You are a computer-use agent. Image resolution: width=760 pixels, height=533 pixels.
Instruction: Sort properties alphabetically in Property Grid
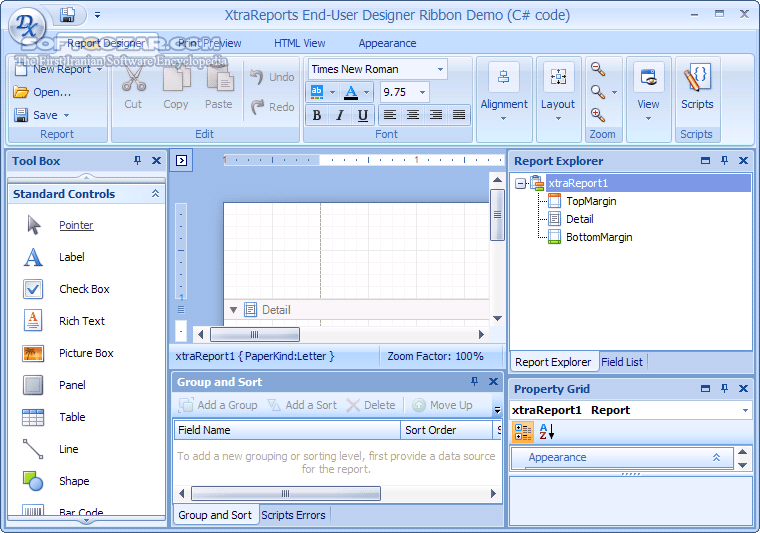[546, 432]
